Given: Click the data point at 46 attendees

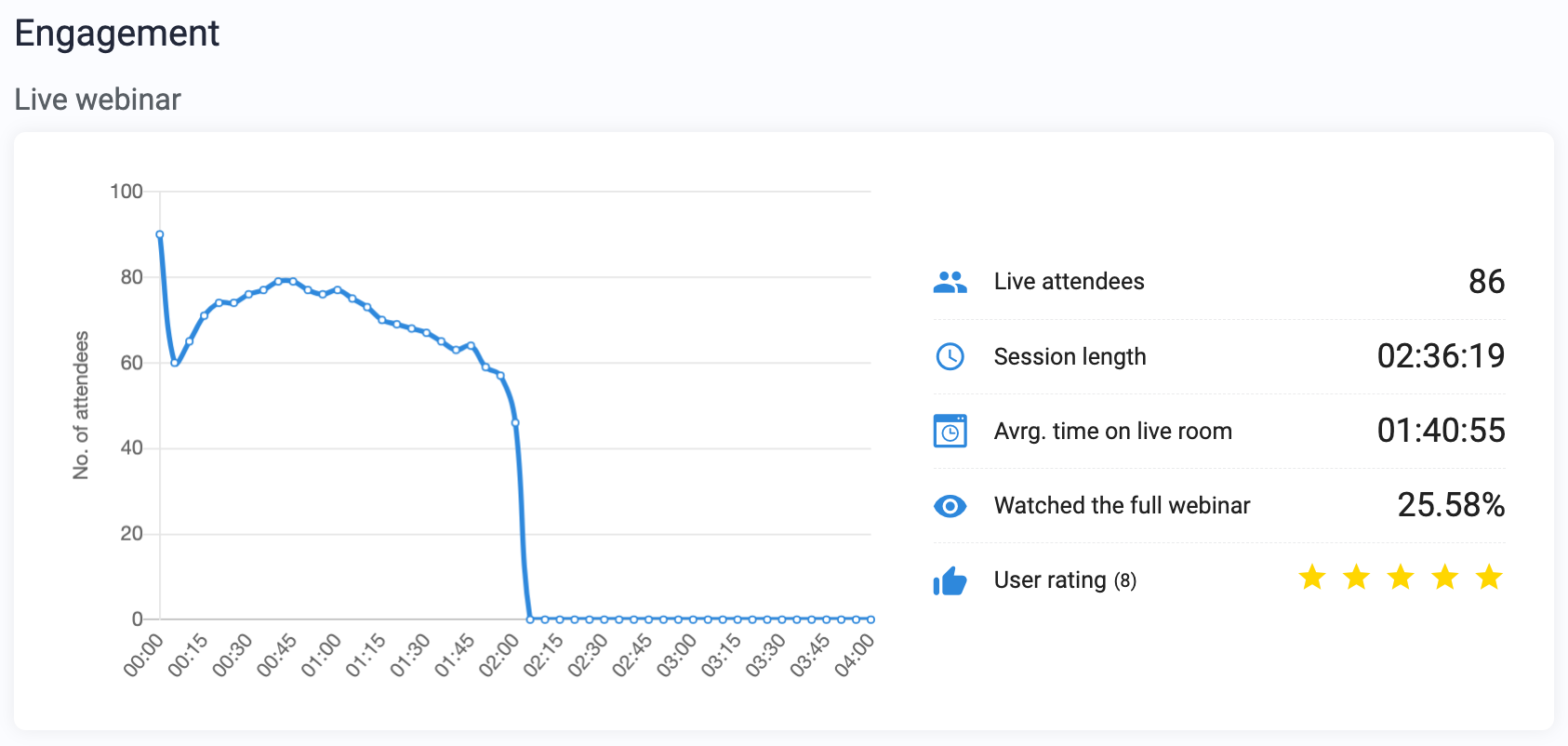Looking at the screenshot, I should point(515,422).
